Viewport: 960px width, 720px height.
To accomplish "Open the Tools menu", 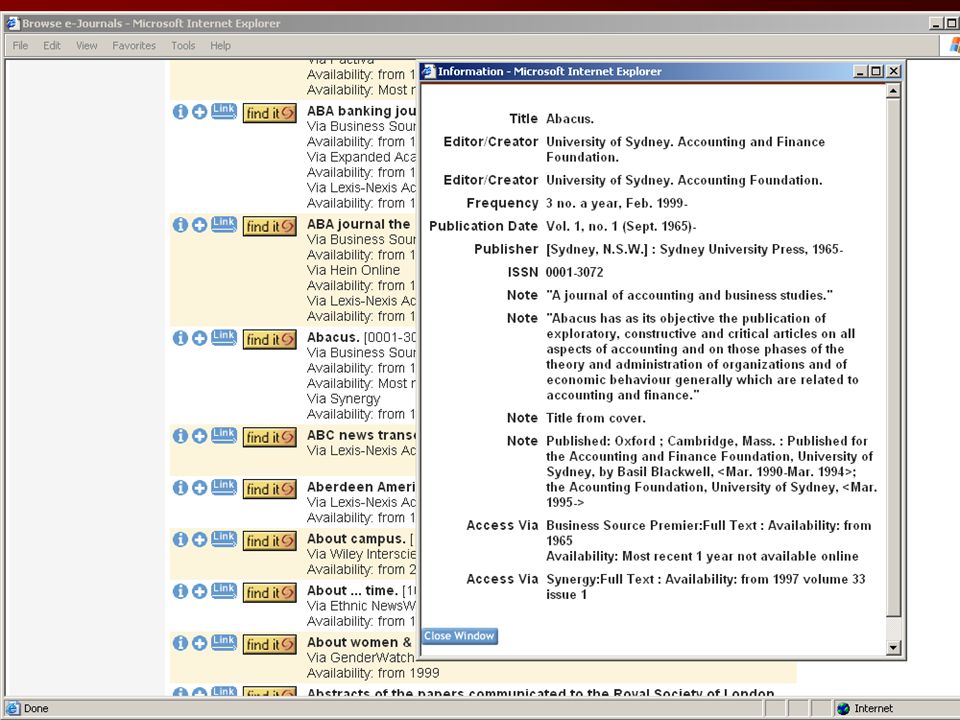I will pos(183,45).
